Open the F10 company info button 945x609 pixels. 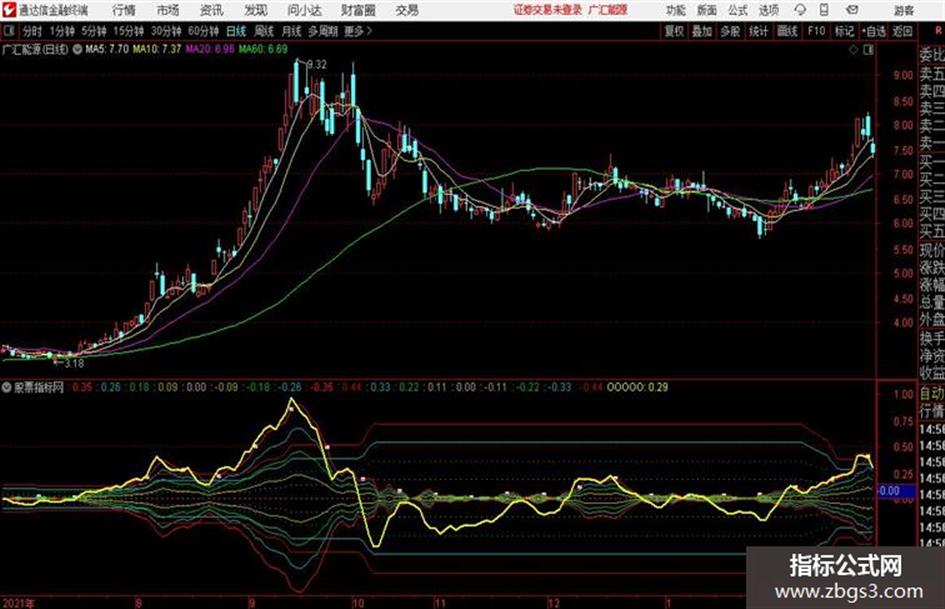tap(816, 31)
